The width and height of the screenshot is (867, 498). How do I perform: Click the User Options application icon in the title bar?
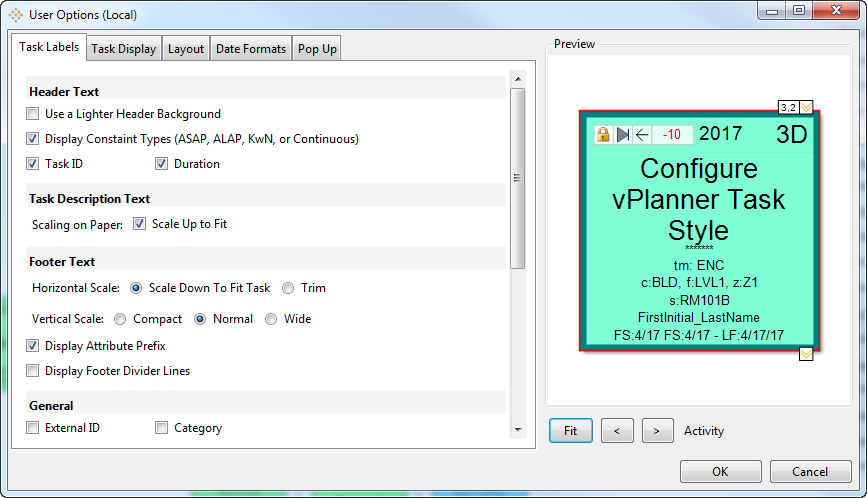tap(16, 15)
